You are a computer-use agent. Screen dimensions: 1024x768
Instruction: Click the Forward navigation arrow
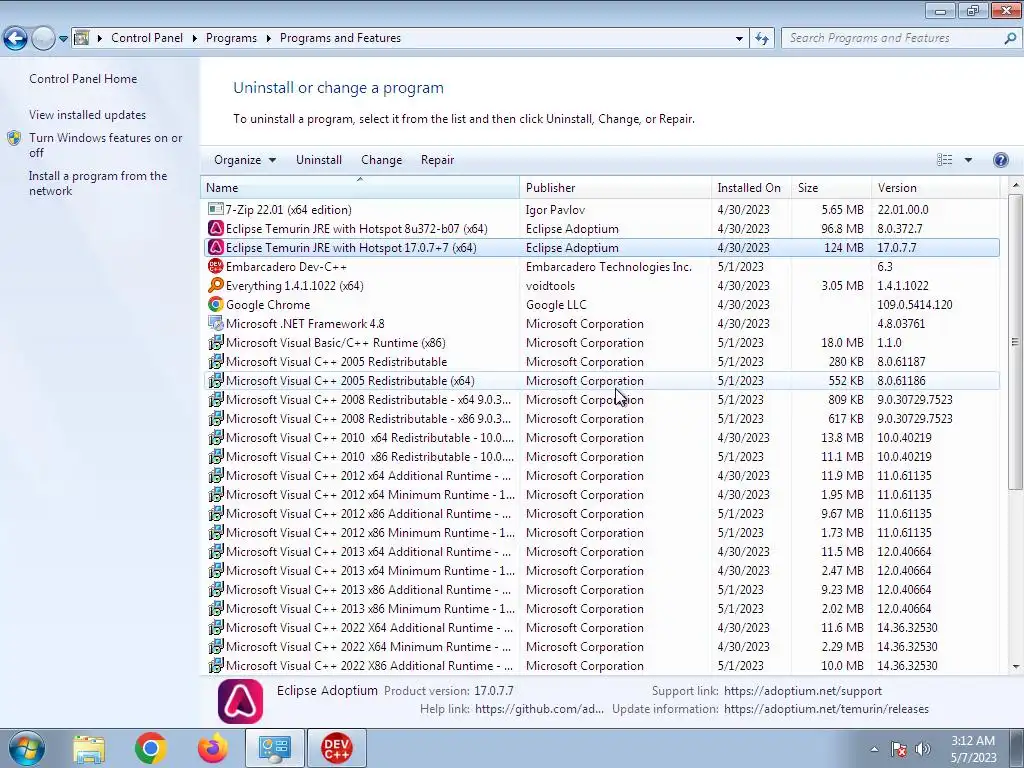click(x=43, y=39)
